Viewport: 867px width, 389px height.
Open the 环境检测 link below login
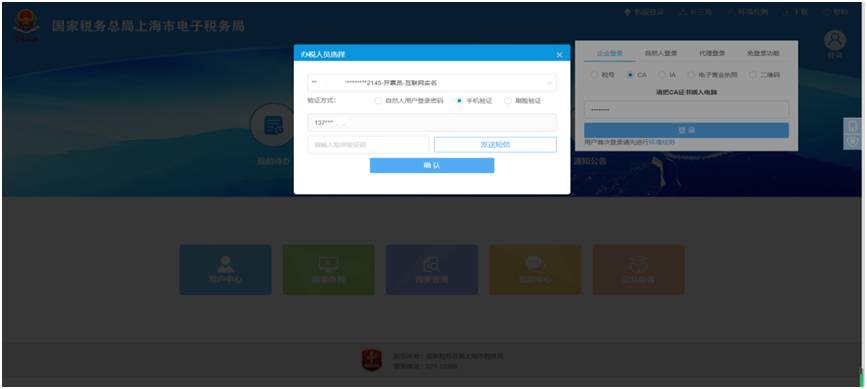(x=662, y=143)
